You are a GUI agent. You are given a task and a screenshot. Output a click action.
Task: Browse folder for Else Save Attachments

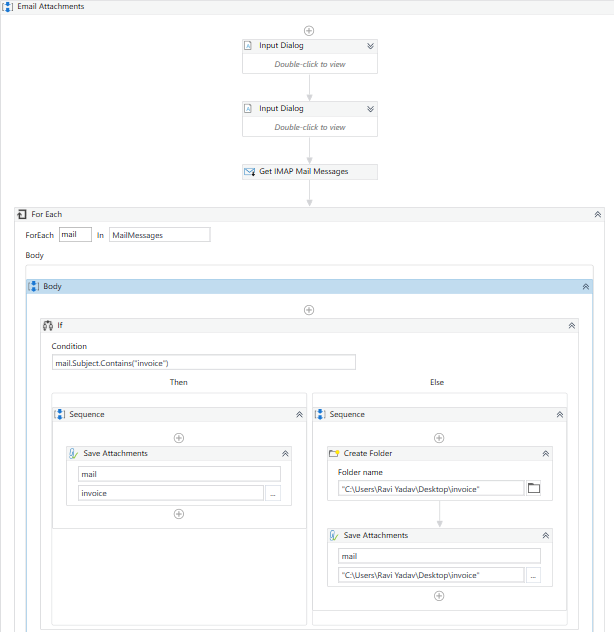pos(533,576)
